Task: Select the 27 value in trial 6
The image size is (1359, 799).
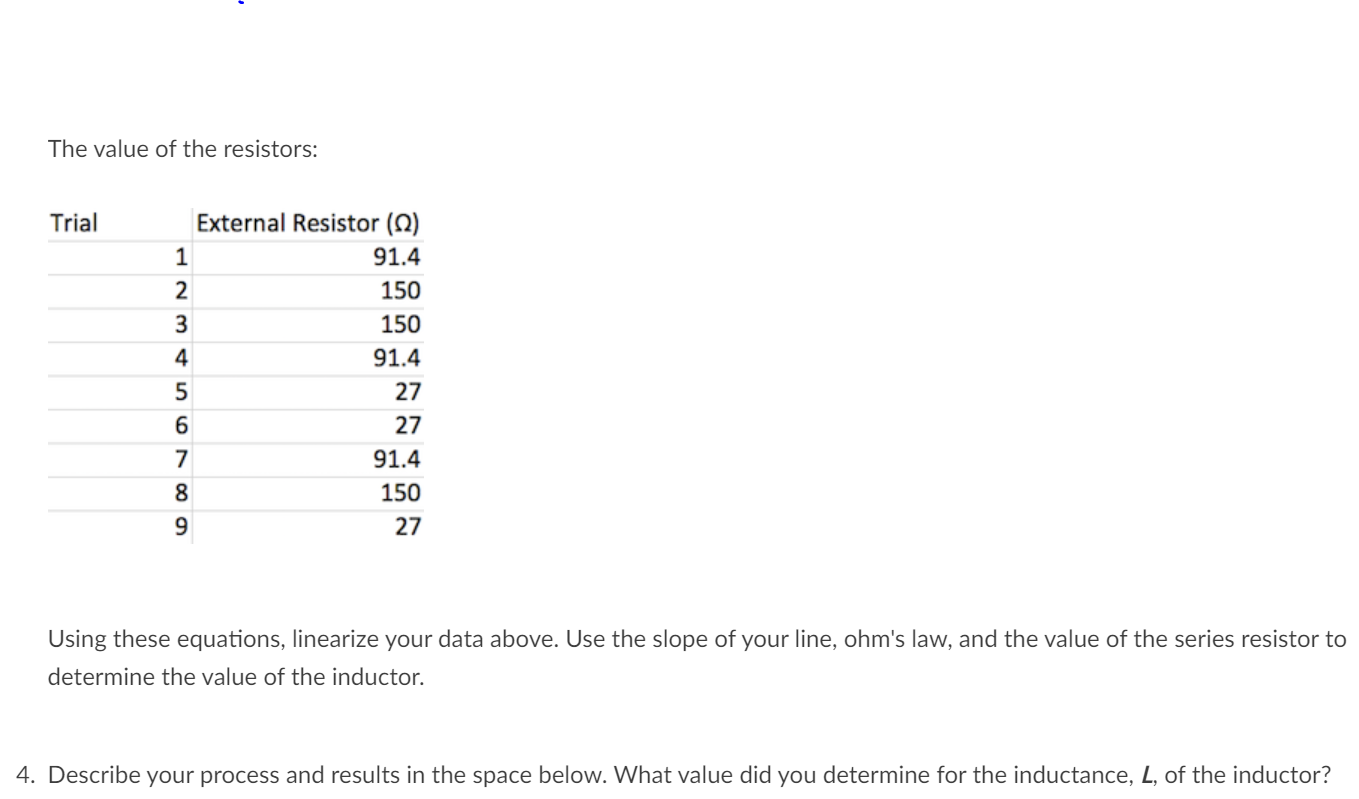Action: [408, 426]
